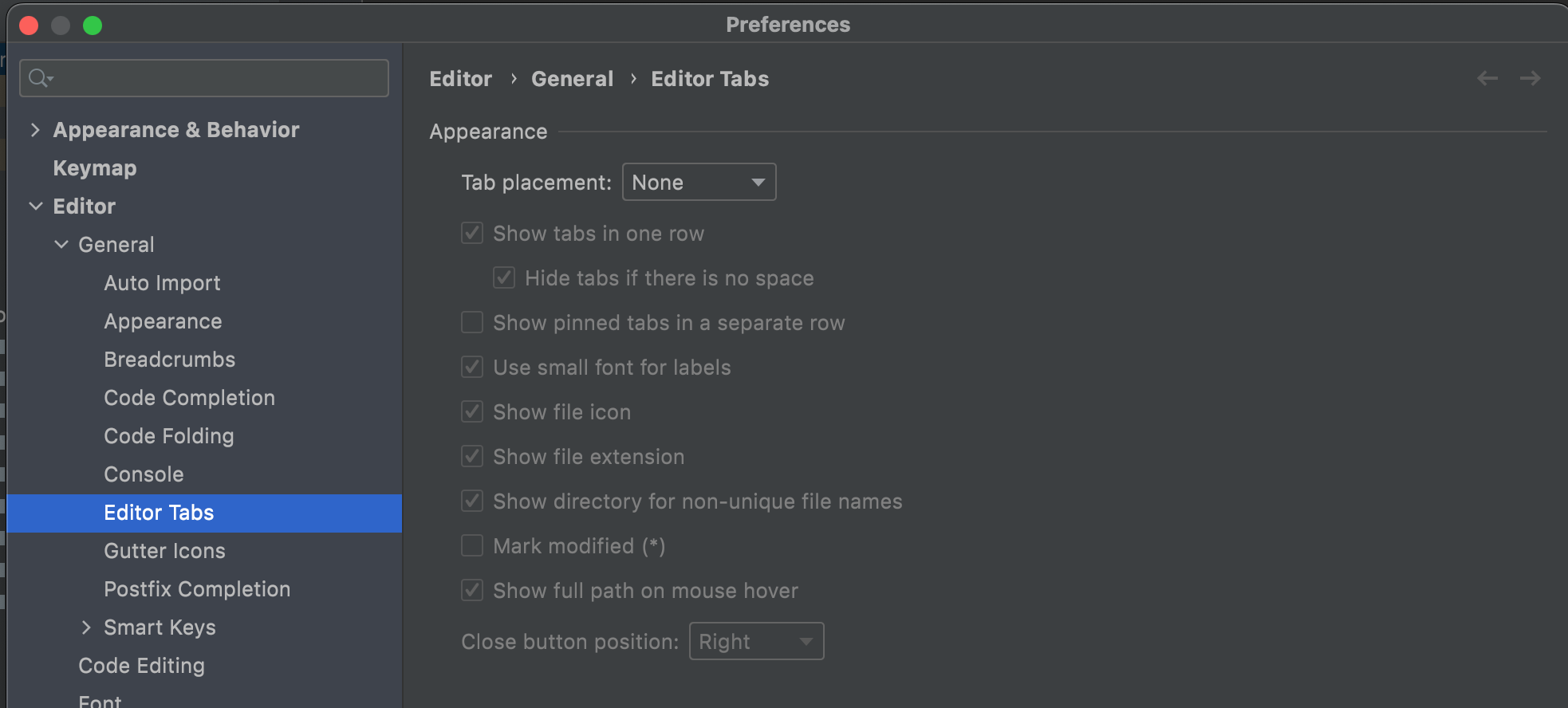Open the Keymap settings page
This screenshot has height=708, width=1568.
pos(95,168)
